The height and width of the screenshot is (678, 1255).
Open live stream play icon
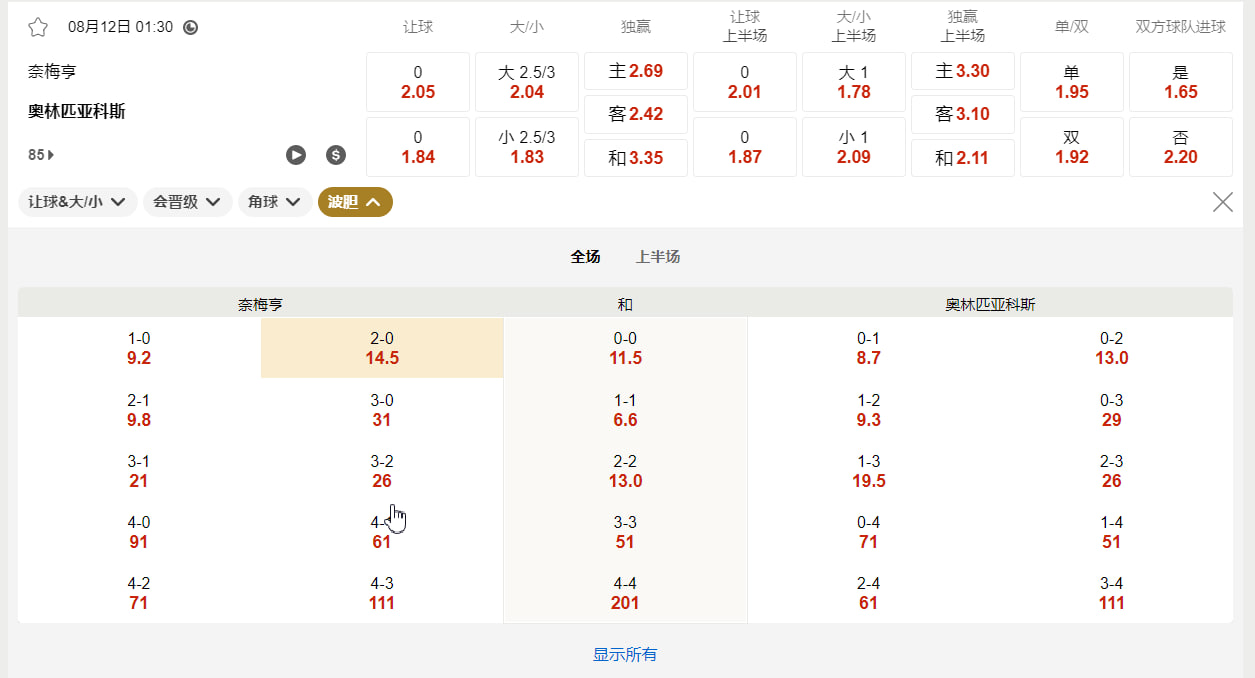pos(296,154)
